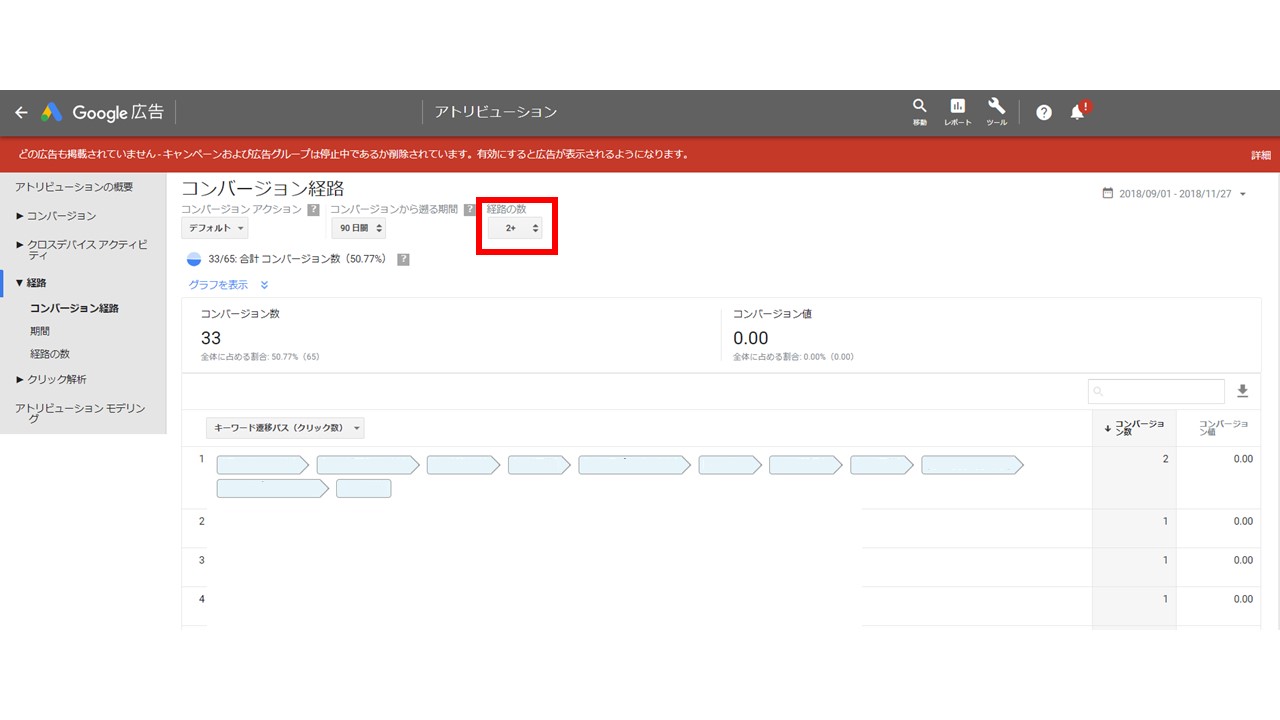This screenshot has width=1280, height=720.
Task: Expand the コンバージョン sidebar section
Action: point(56,216)
